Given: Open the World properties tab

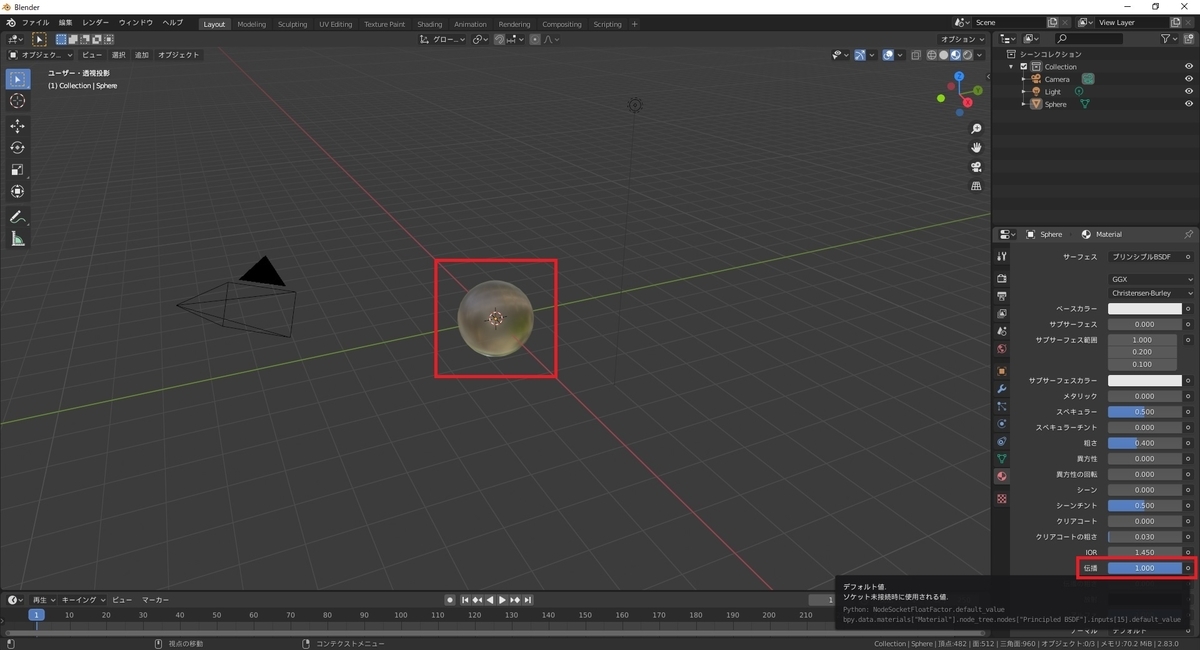Looking at the screenshot, I should click(x=1002, y=349).
